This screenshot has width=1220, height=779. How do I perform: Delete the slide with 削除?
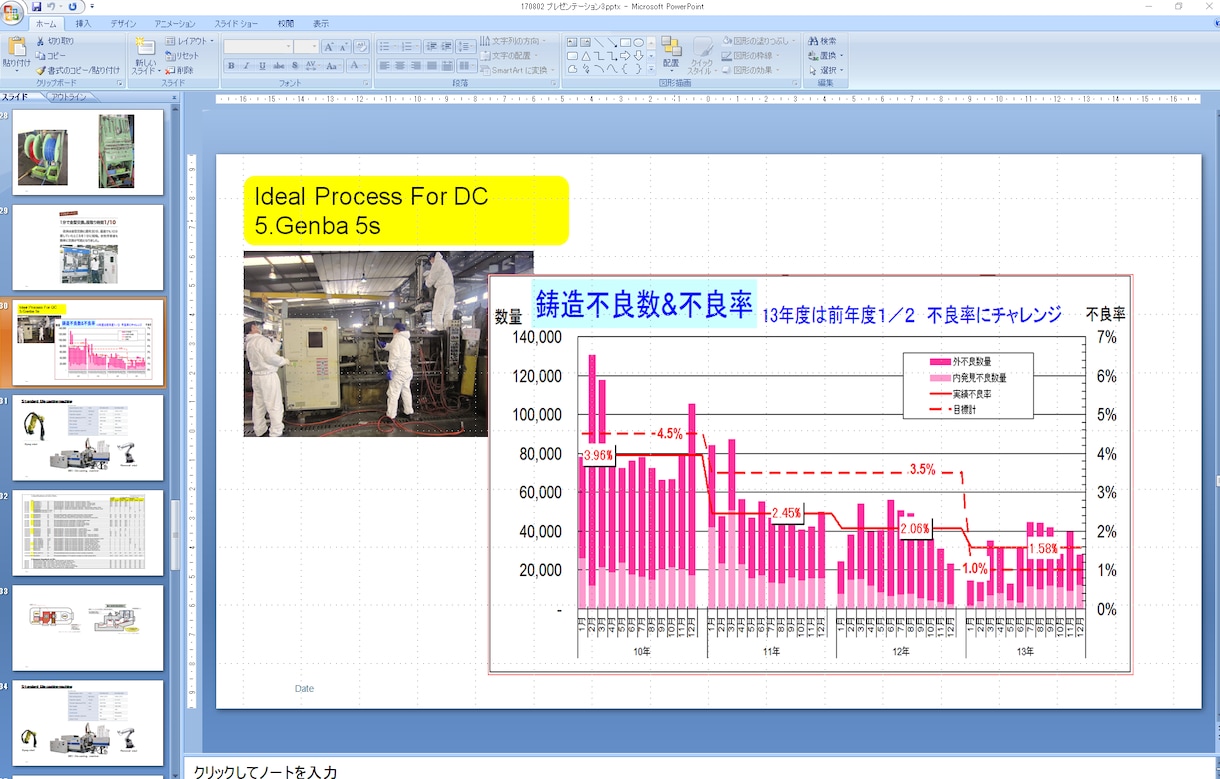[178, 70]
